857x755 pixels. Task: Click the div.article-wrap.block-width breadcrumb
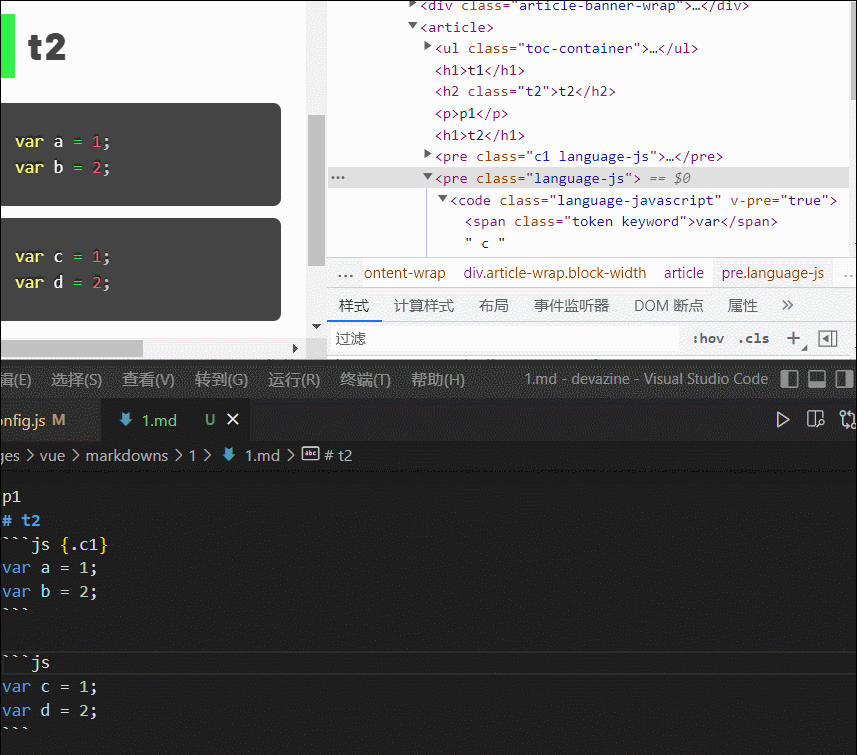point(555,273)
